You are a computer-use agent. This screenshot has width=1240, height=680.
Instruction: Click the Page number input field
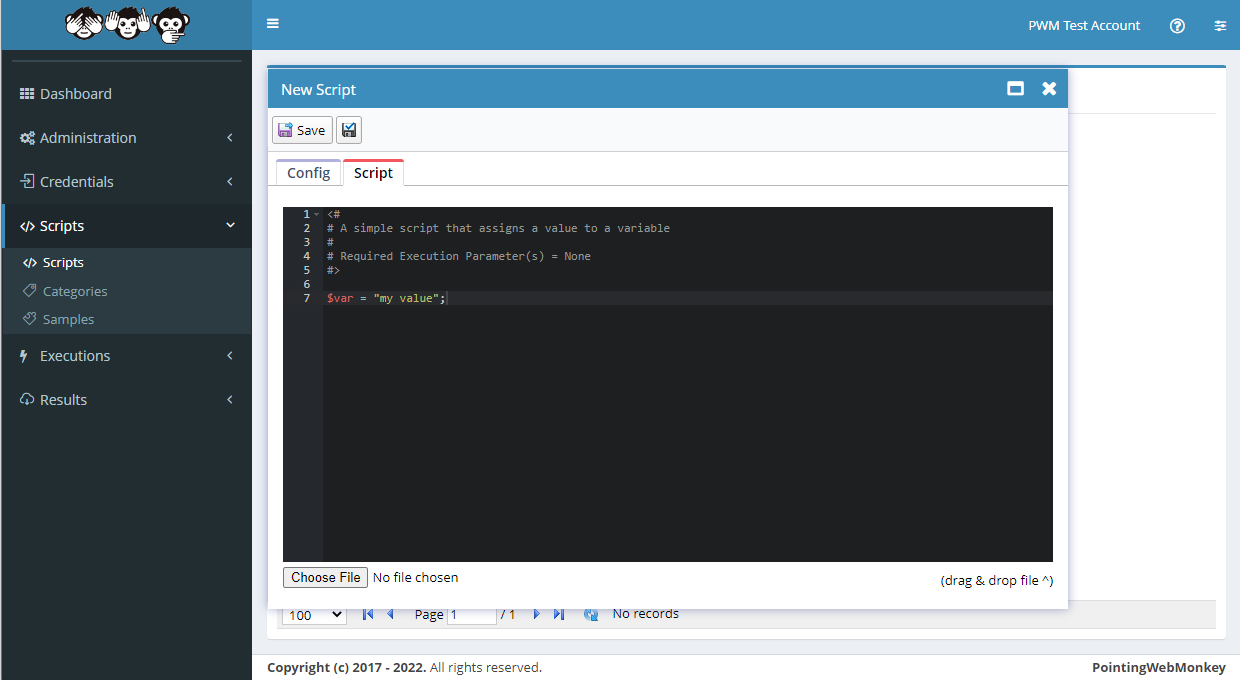coord(471,615)
